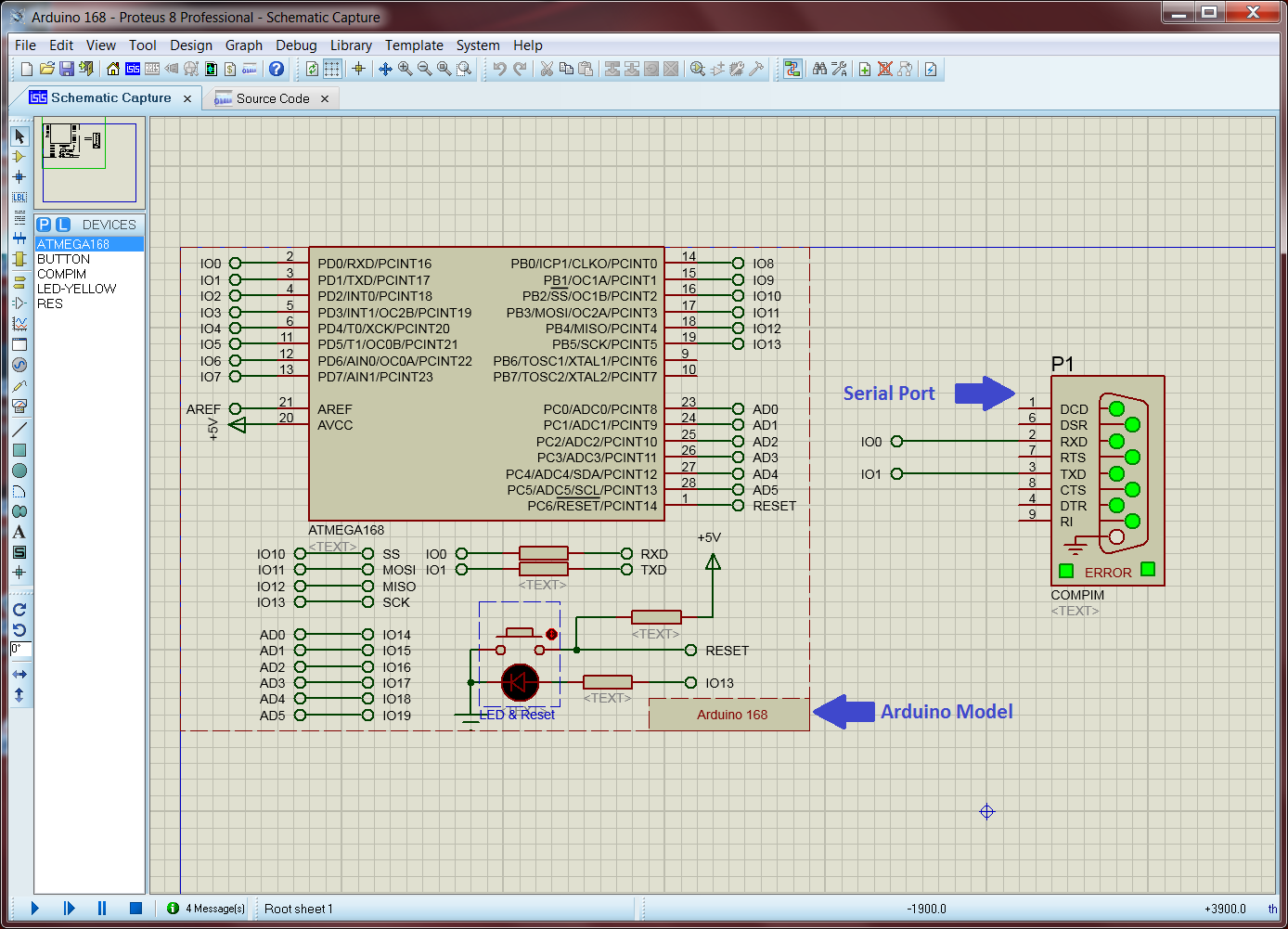Click the Zoom Out magnifier icon
1288x929 pixels.
tap(425, 69)
